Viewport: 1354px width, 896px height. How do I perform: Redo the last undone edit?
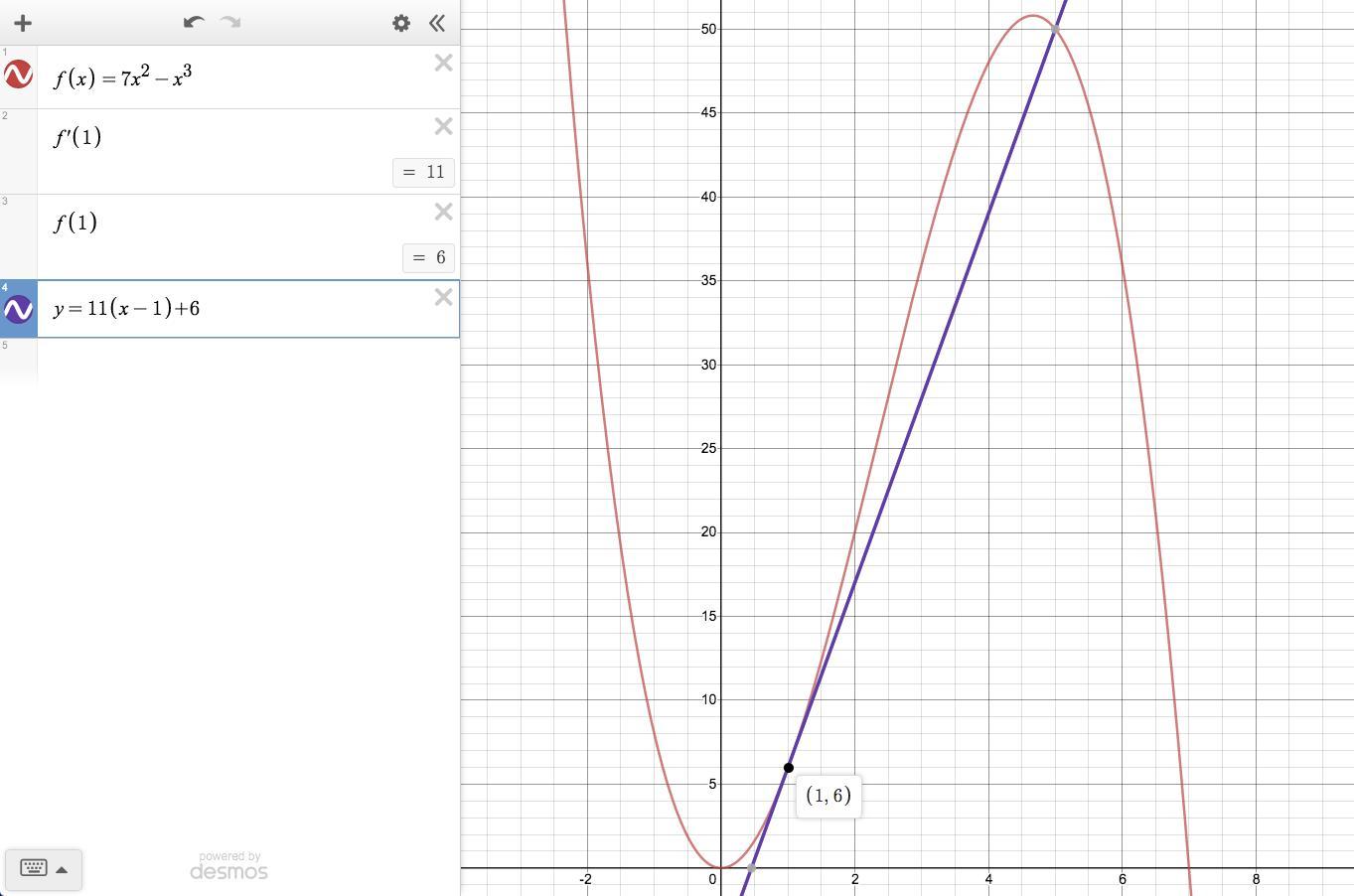(229, 22)
